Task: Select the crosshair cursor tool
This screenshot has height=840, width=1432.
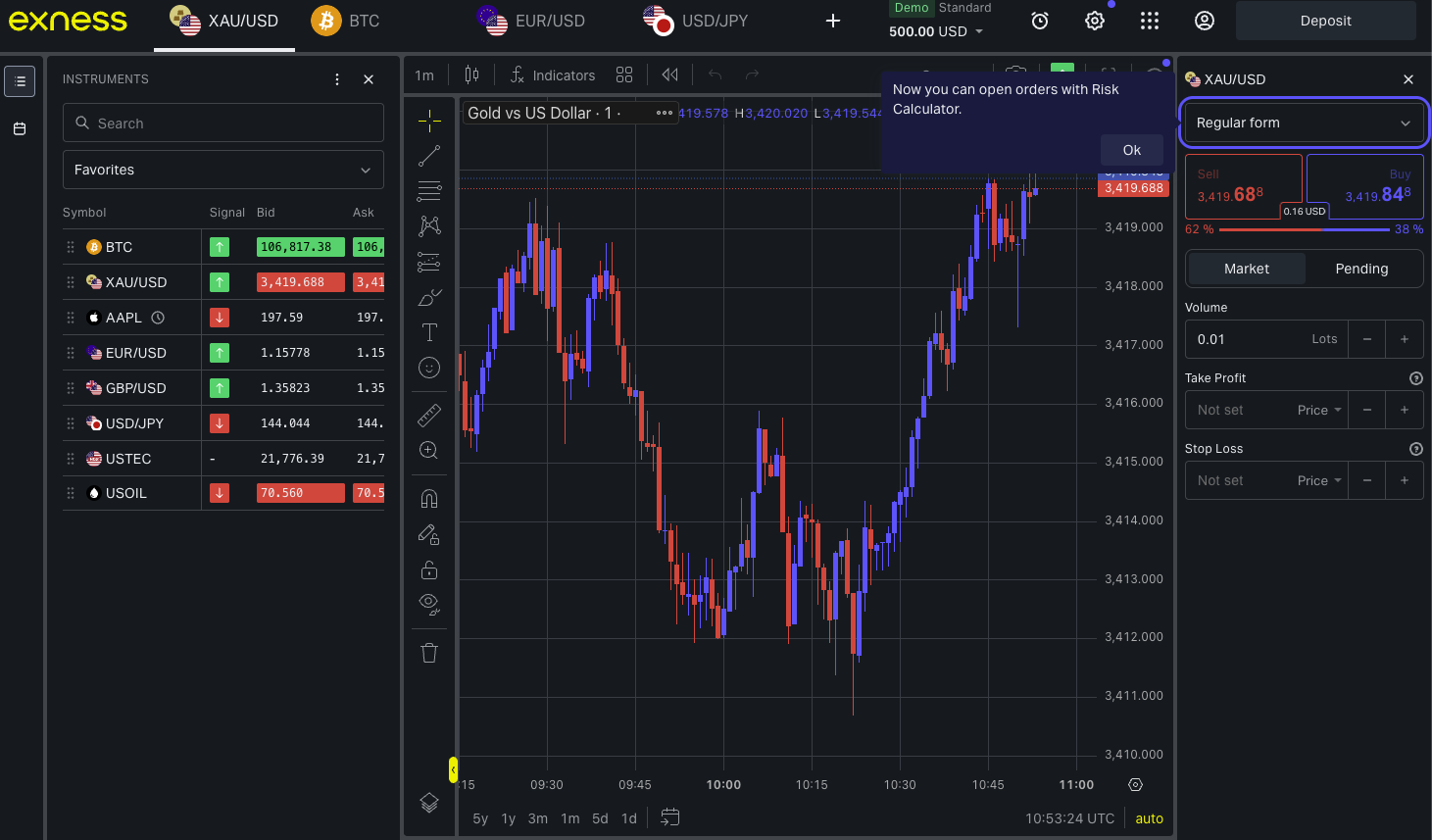Action: click(429, 121)
